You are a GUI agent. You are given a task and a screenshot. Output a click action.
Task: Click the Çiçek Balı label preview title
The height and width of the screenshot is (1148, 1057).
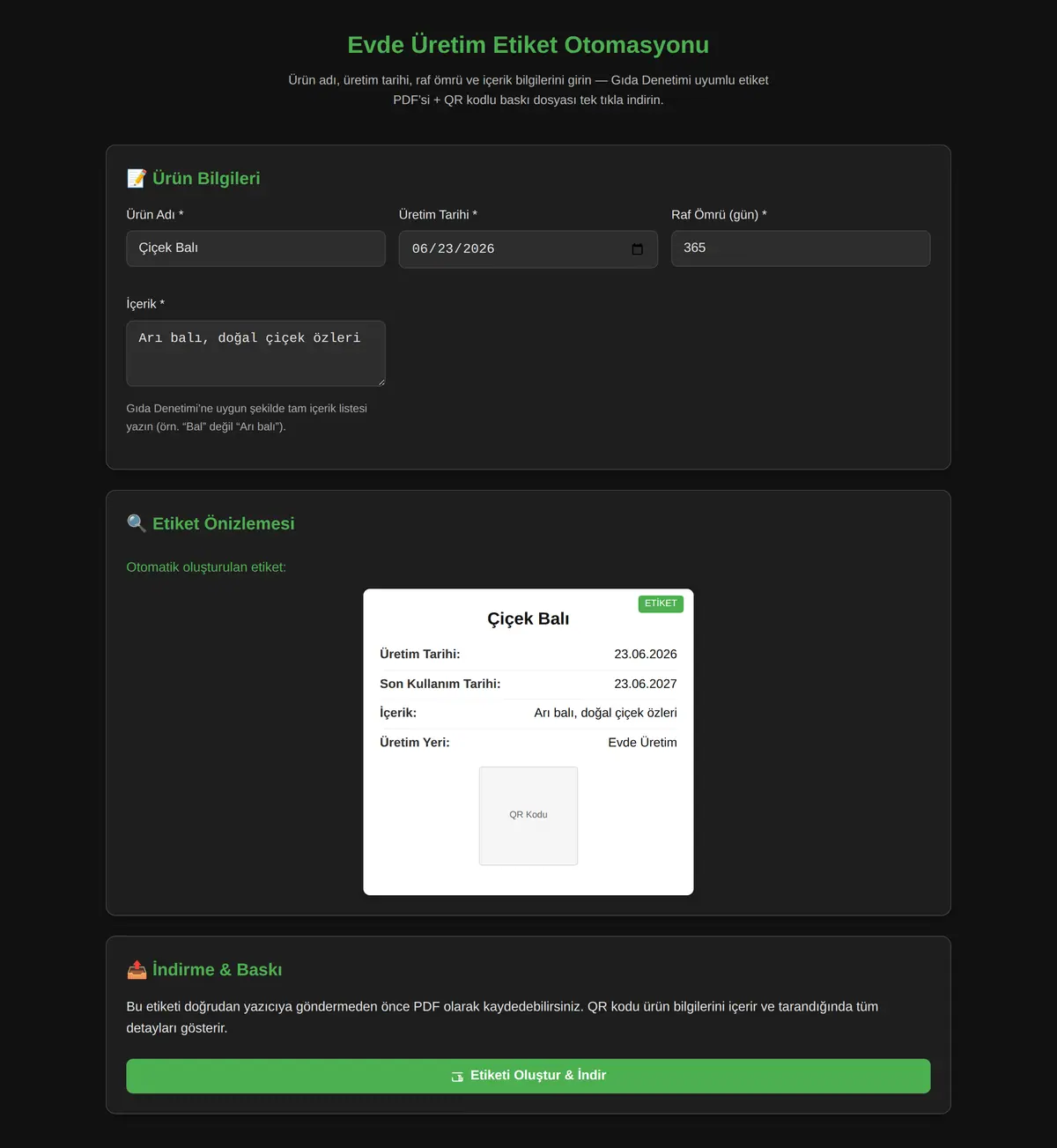tap(528, 618)
